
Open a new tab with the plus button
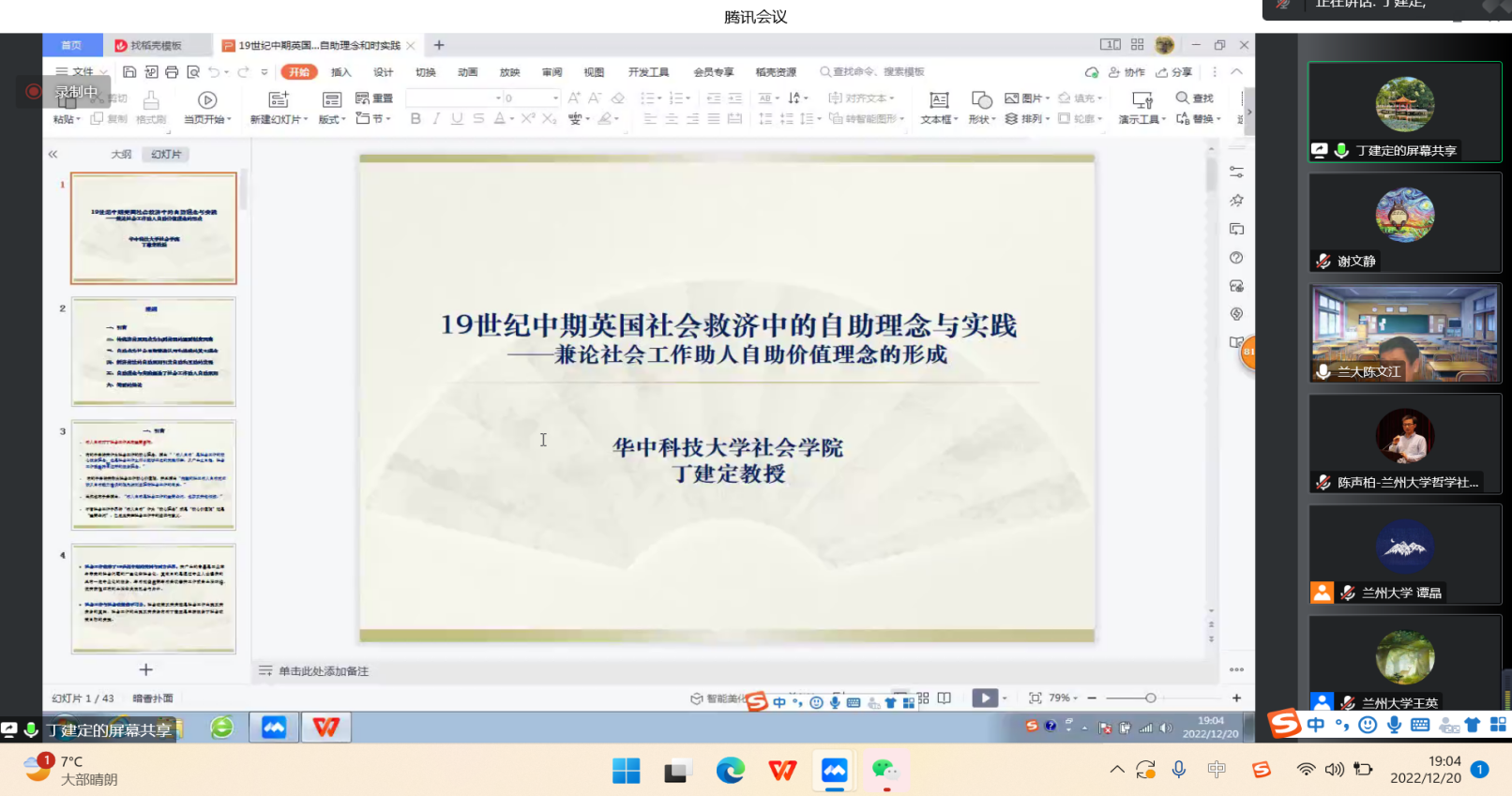point(439,45)
